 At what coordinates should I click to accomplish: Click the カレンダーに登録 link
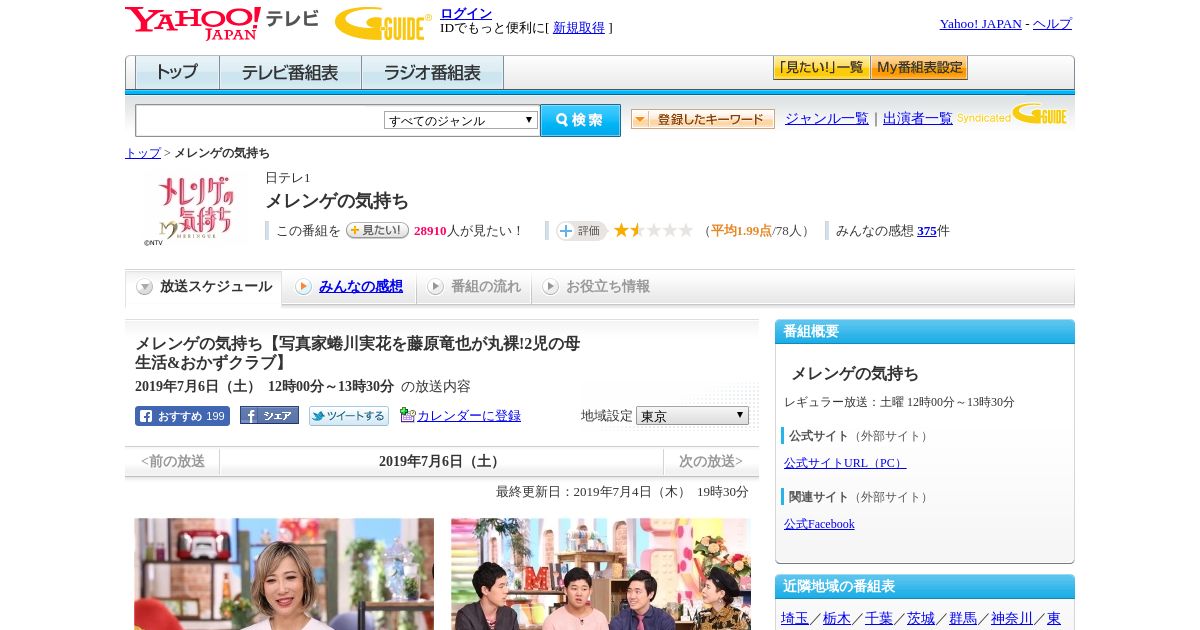tap(469, 416)
